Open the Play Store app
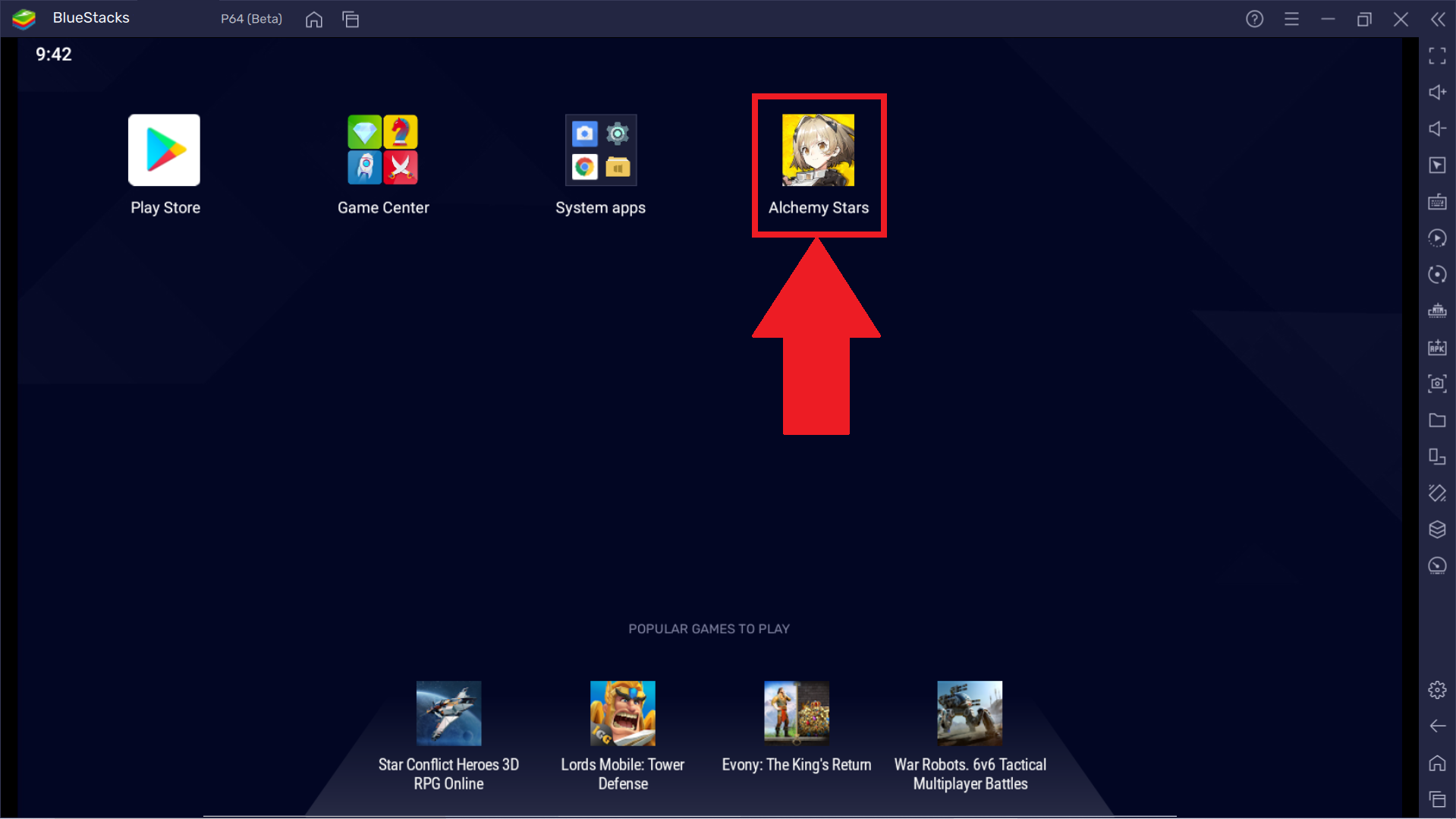 click(164, 150)
